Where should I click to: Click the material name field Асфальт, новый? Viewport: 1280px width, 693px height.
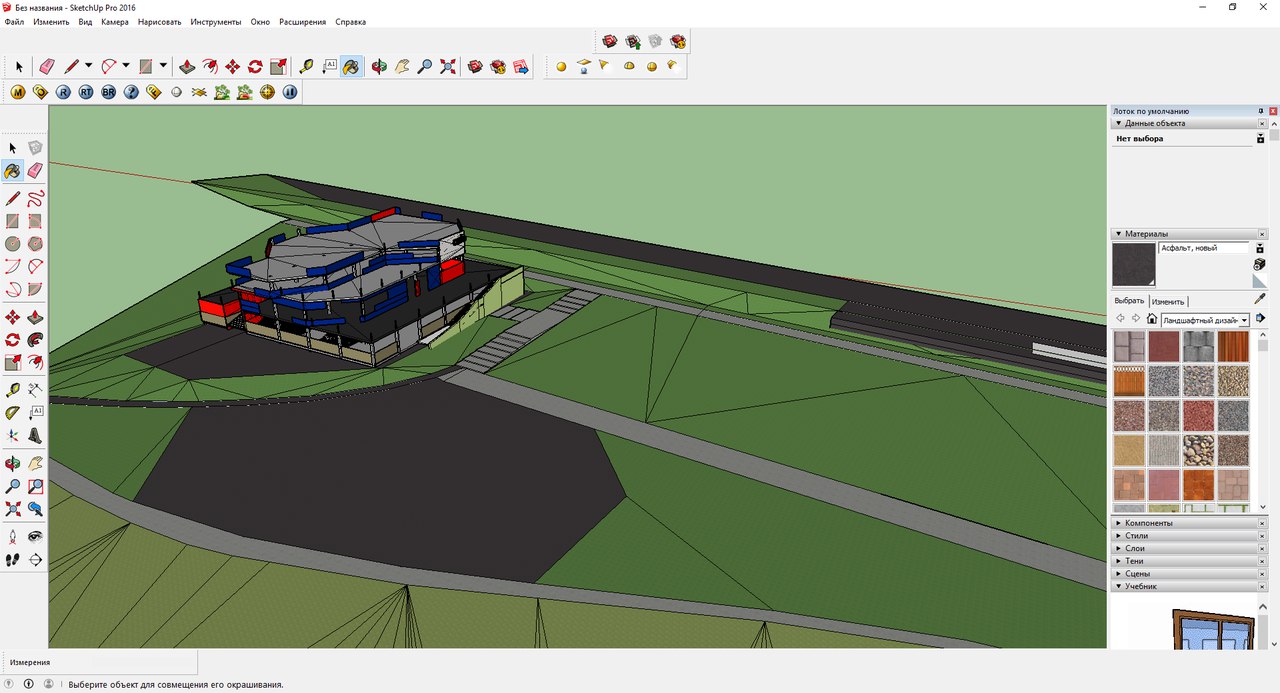pyautogui.click(x=1203, y=248)
